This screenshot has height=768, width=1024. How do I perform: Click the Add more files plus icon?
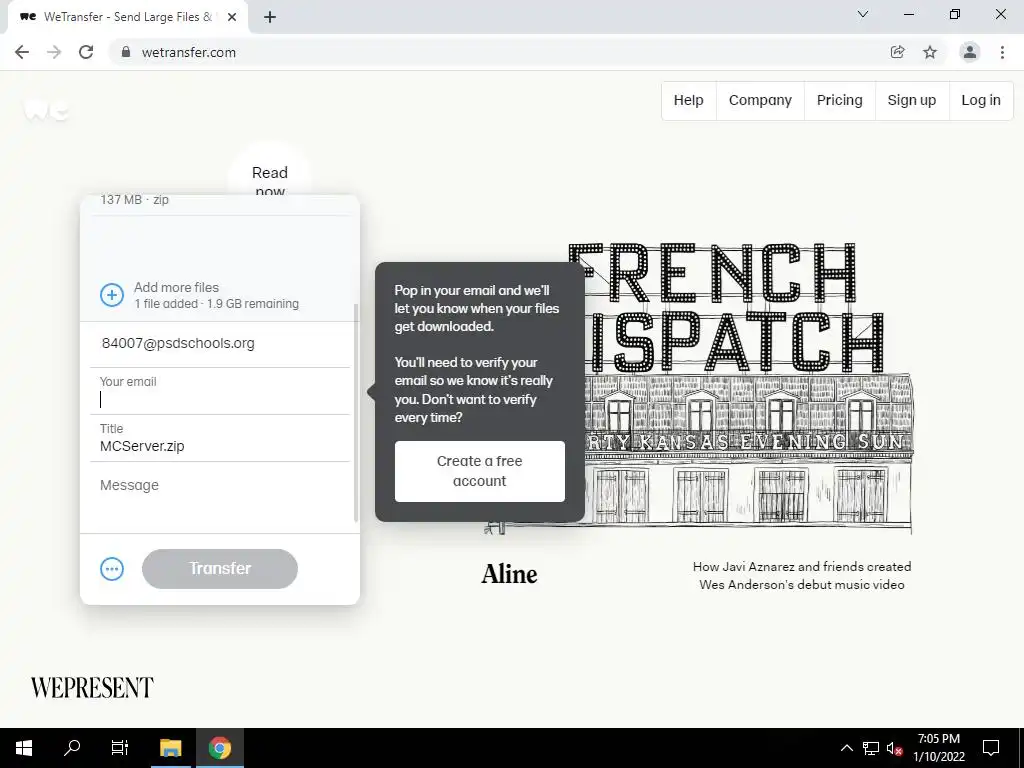point(112,295)
